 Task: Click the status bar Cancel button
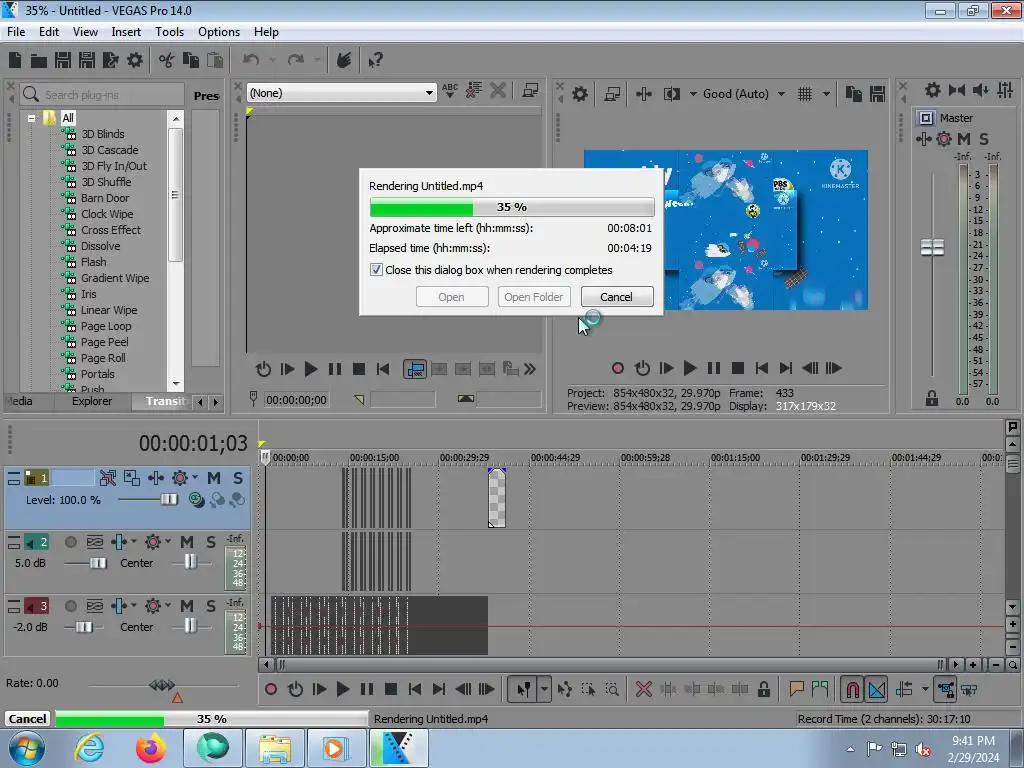27,719
